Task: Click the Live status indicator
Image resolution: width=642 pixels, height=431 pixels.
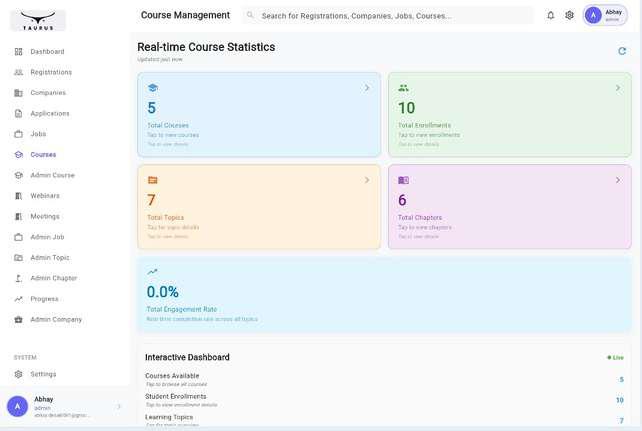Action: (x=615, y=358)
